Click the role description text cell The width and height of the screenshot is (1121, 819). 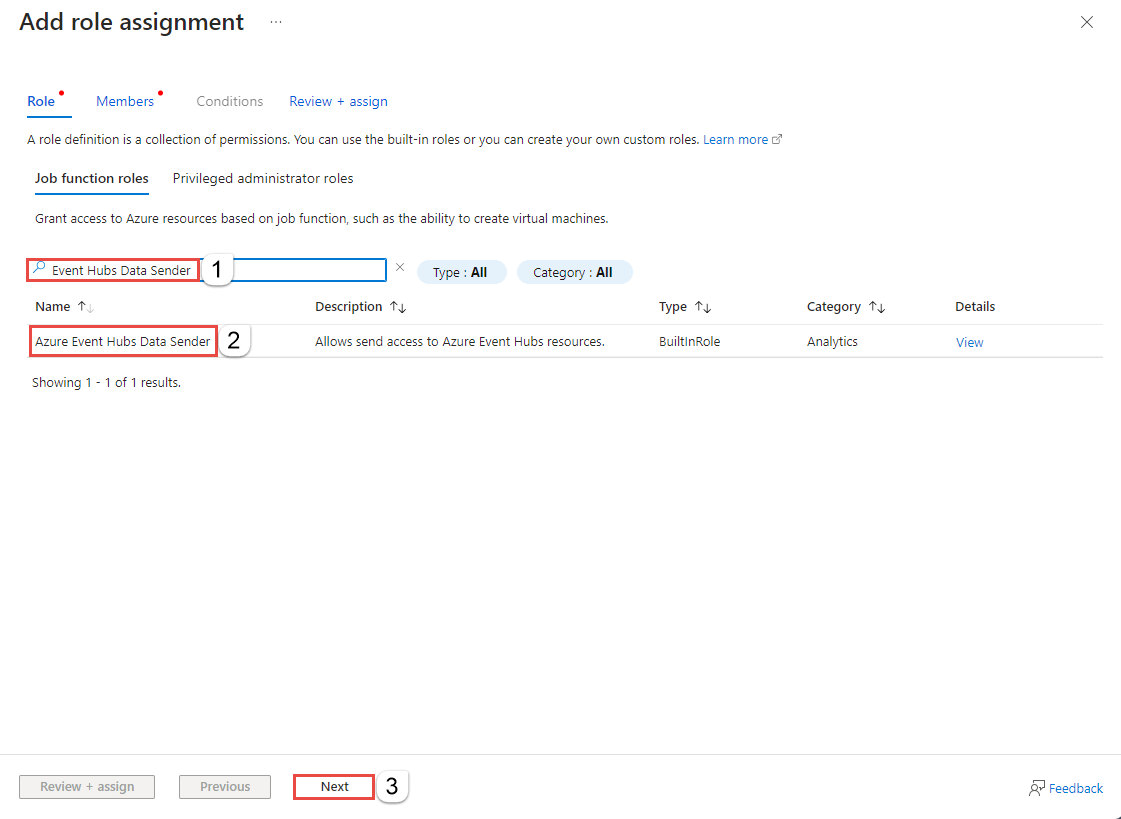[460, 342]
